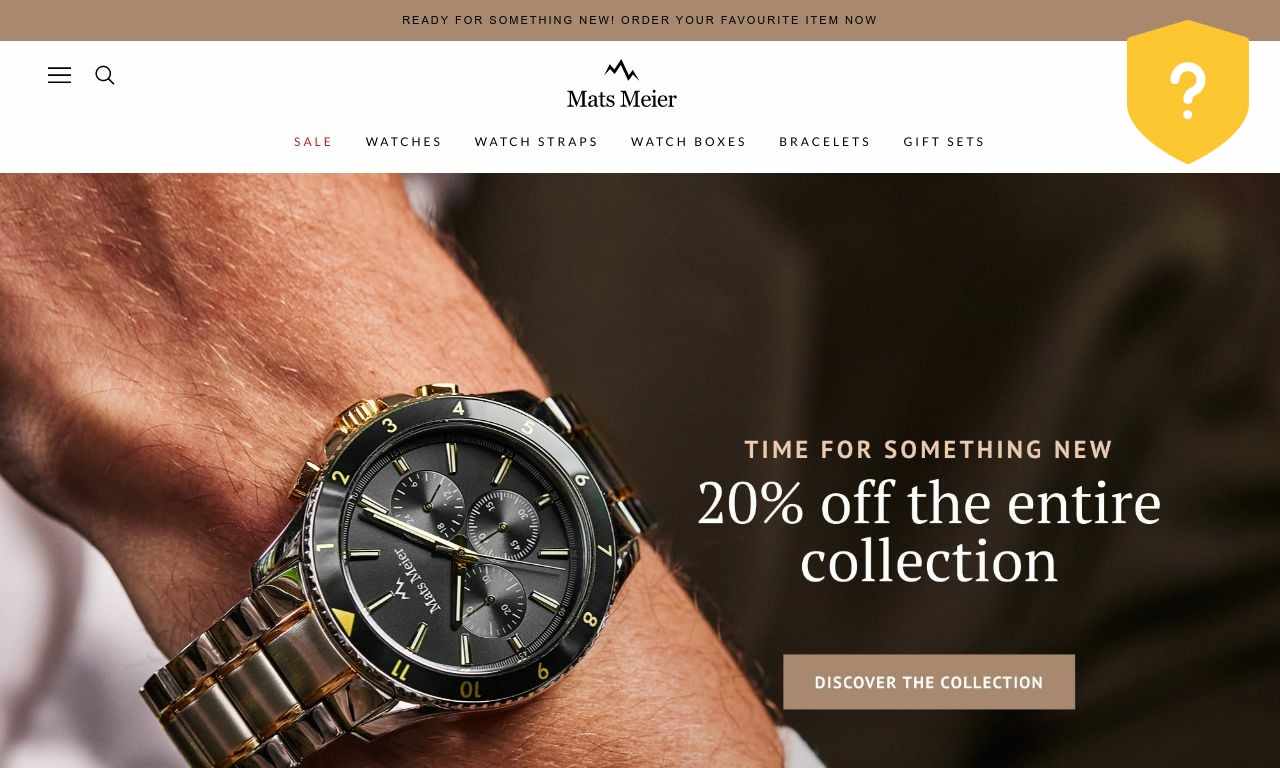
Task: Open the BRACELETS category
Action: pos(825,142)
